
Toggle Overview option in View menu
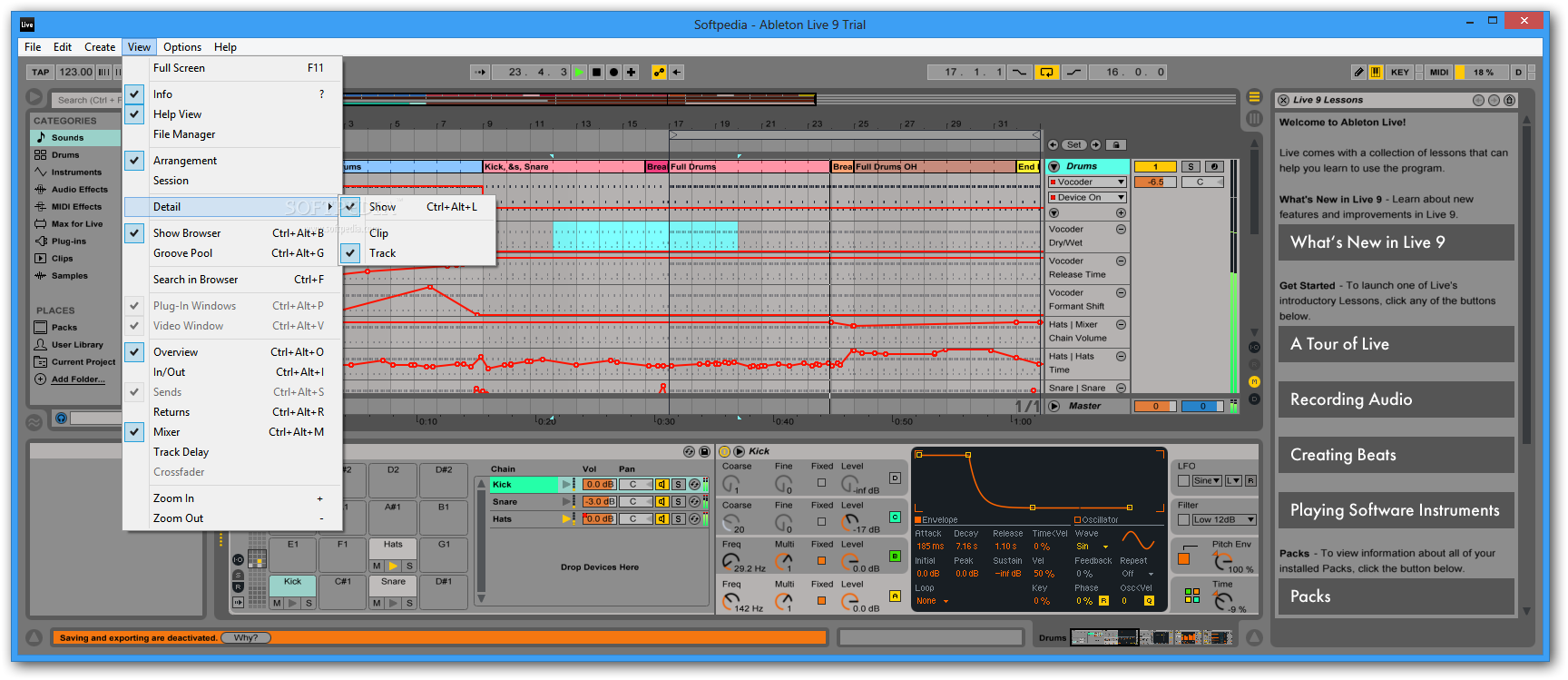134,352
